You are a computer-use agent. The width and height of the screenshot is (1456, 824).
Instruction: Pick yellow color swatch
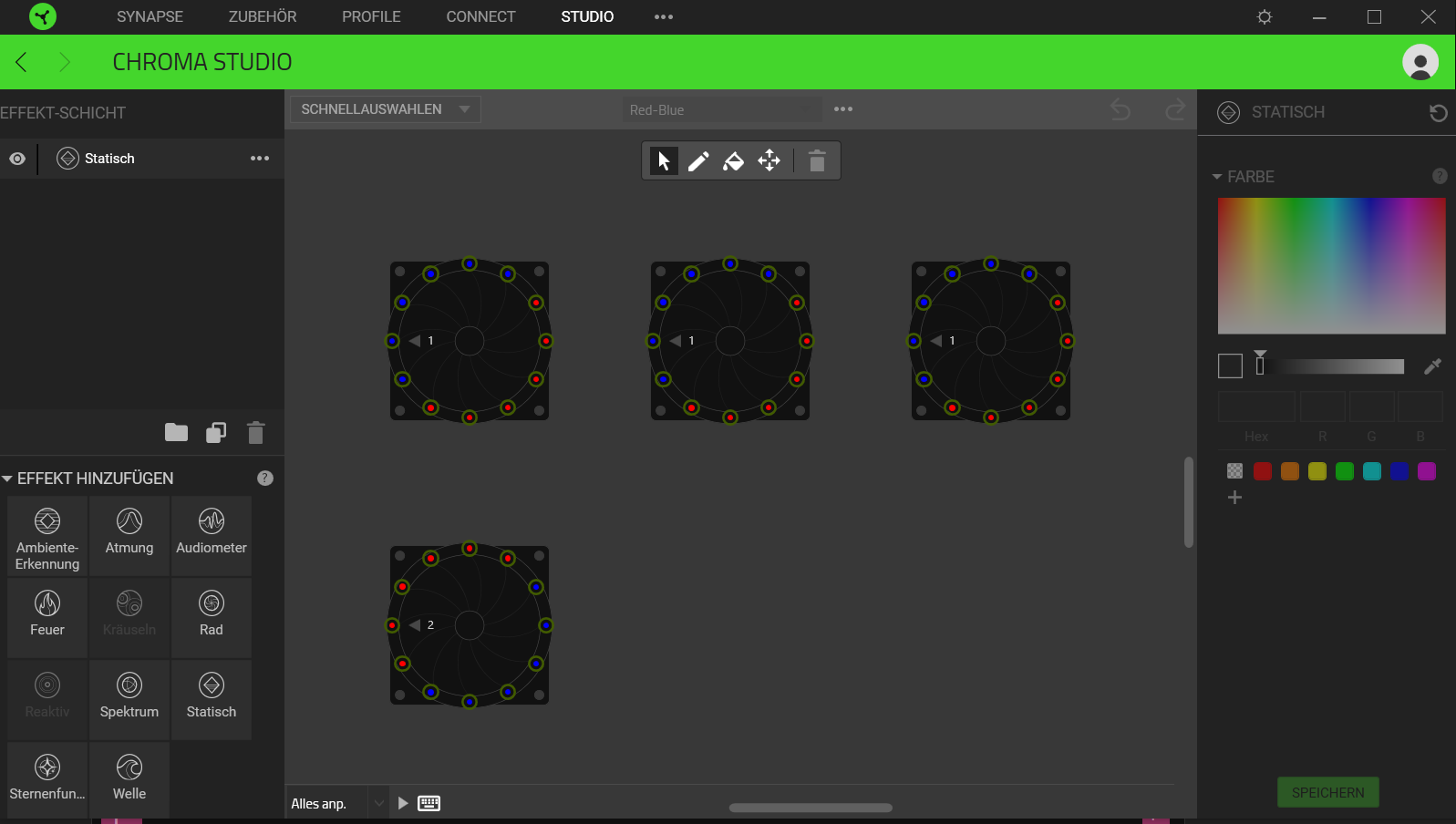tap(1317, 471)
